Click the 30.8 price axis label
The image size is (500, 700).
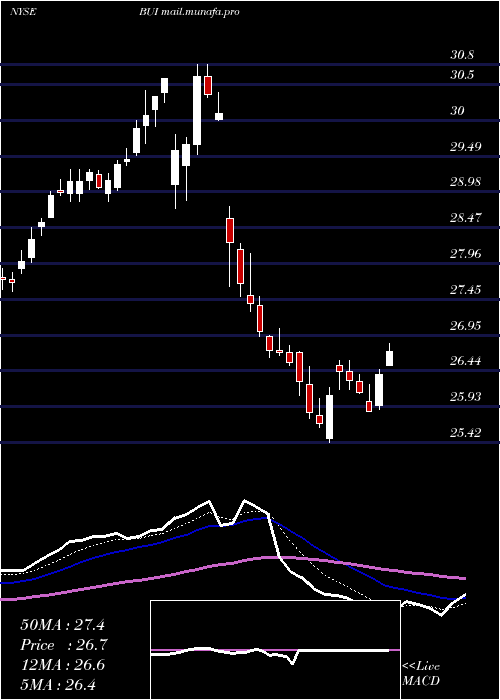[x=462, y=56]
